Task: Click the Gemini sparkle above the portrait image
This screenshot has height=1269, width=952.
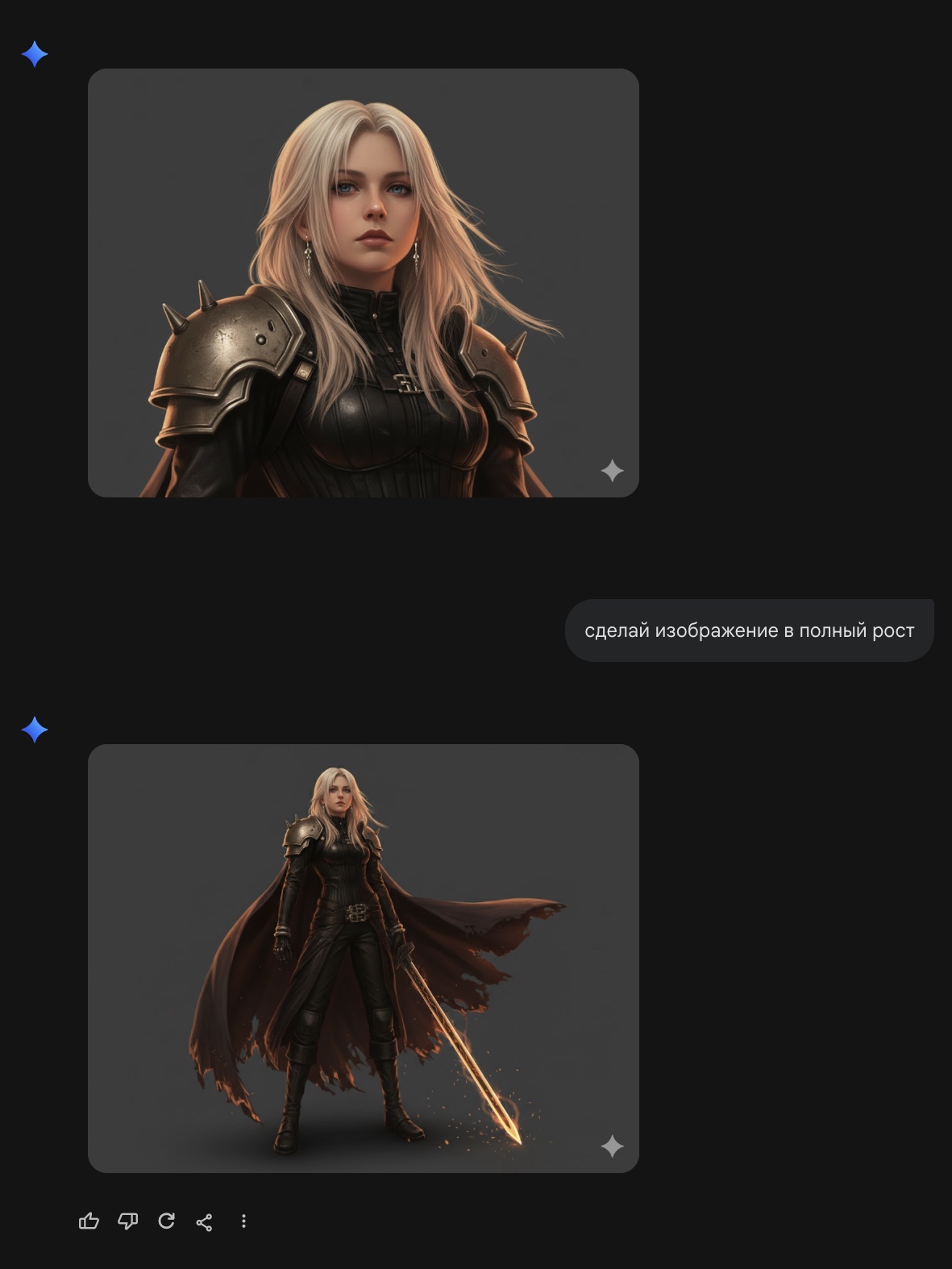Action: tap(35, 55)
